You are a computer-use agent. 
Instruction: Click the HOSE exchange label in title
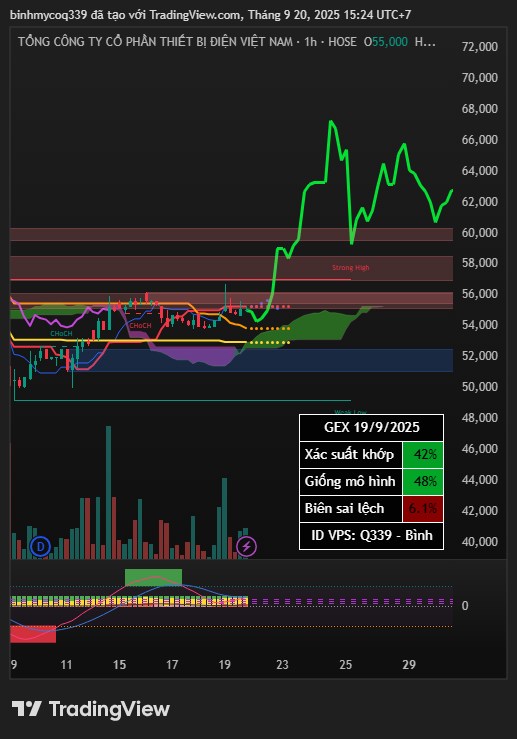pos(342,42)
